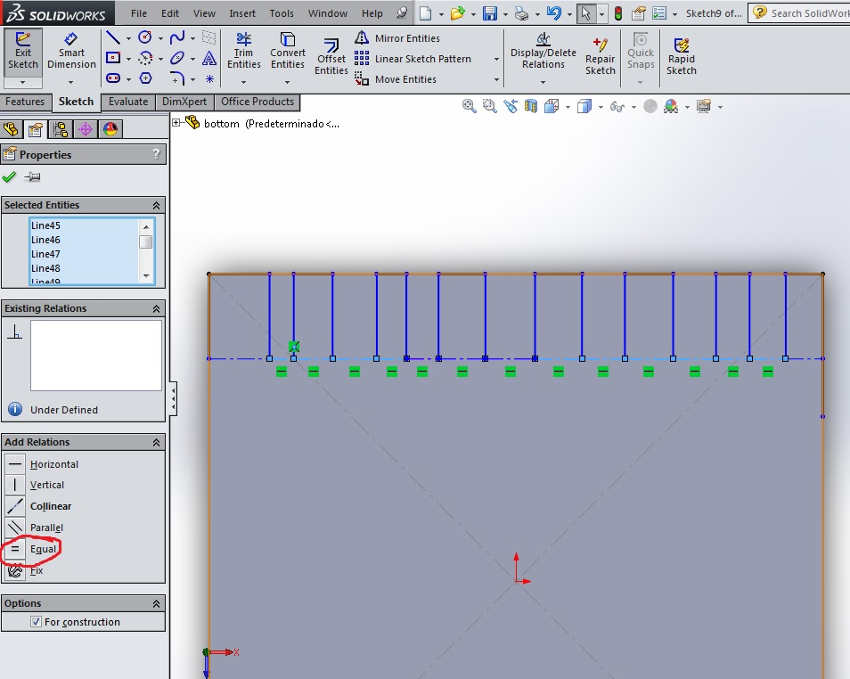
Task: Activate the Trim Entities tool
Action: coord(243,51)
